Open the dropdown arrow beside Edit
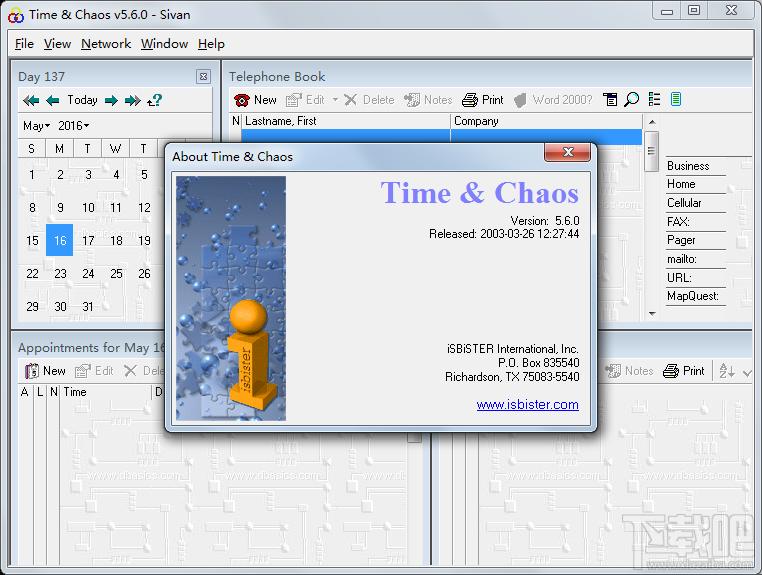Screen dimensions: 762x575 click(335, 100)
